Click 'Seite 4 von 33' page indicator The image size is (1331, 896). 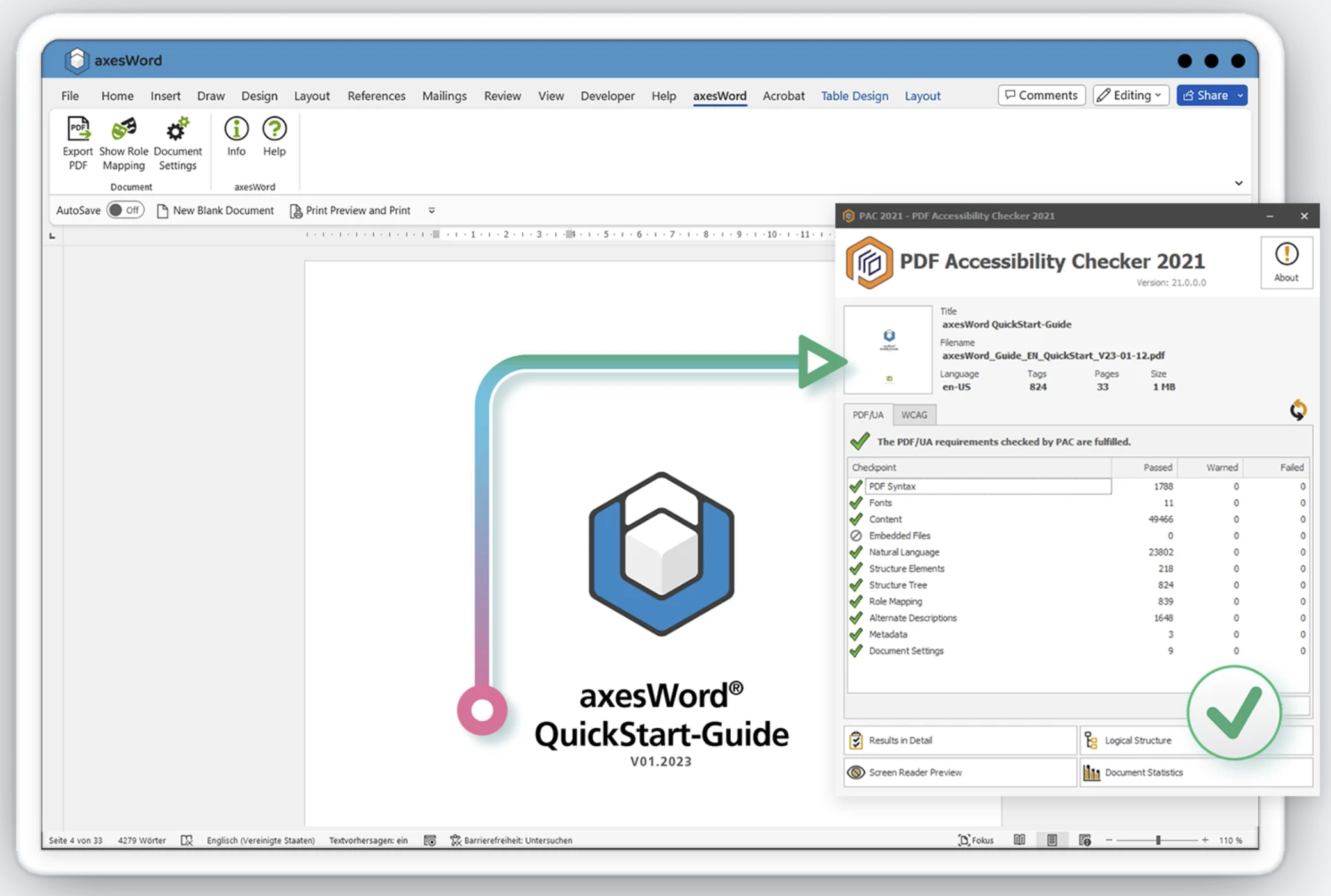(x=76, y=840)
